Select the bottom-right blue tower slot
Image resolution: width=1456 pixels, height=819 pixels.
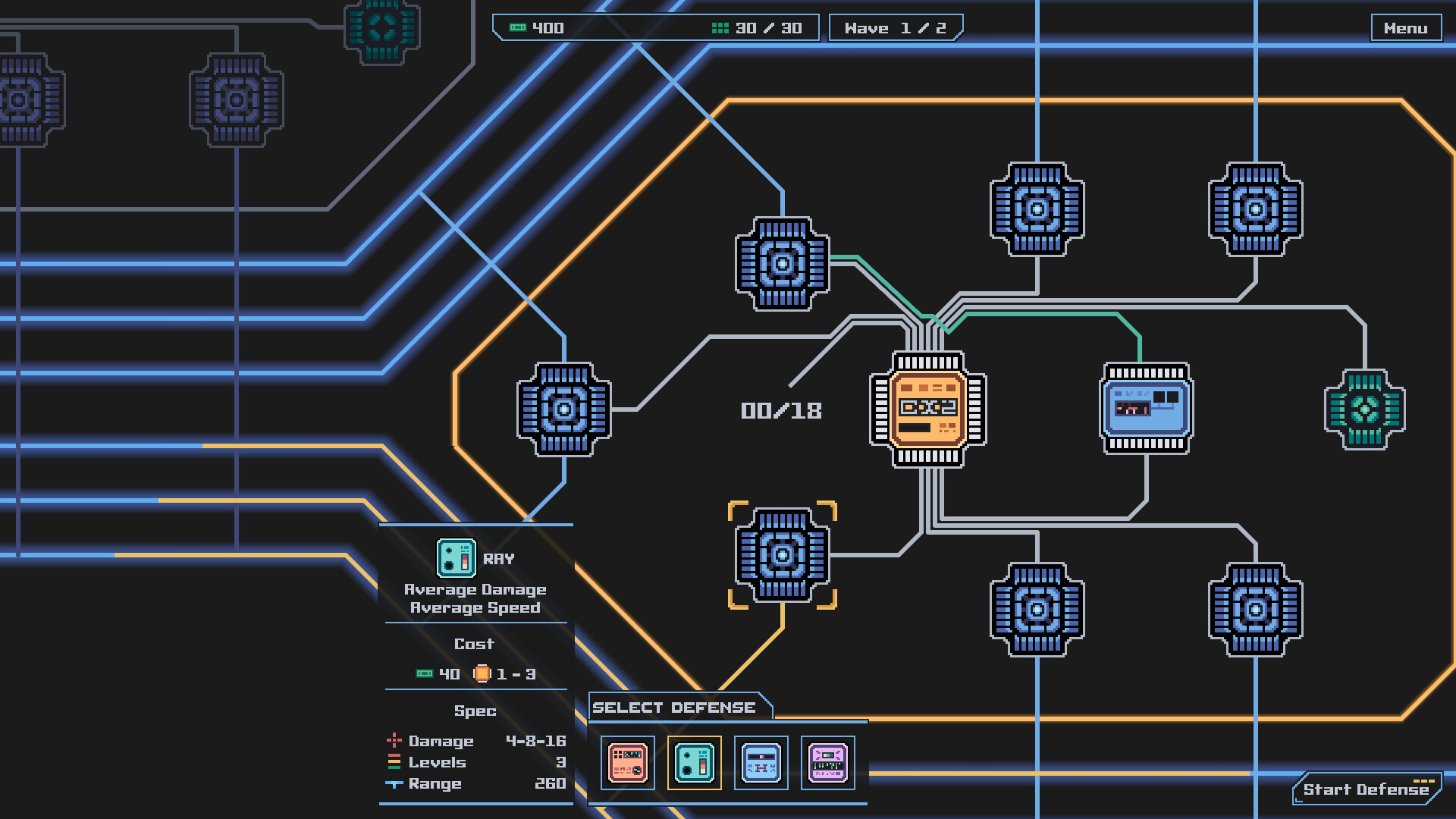pos(1256,610)
